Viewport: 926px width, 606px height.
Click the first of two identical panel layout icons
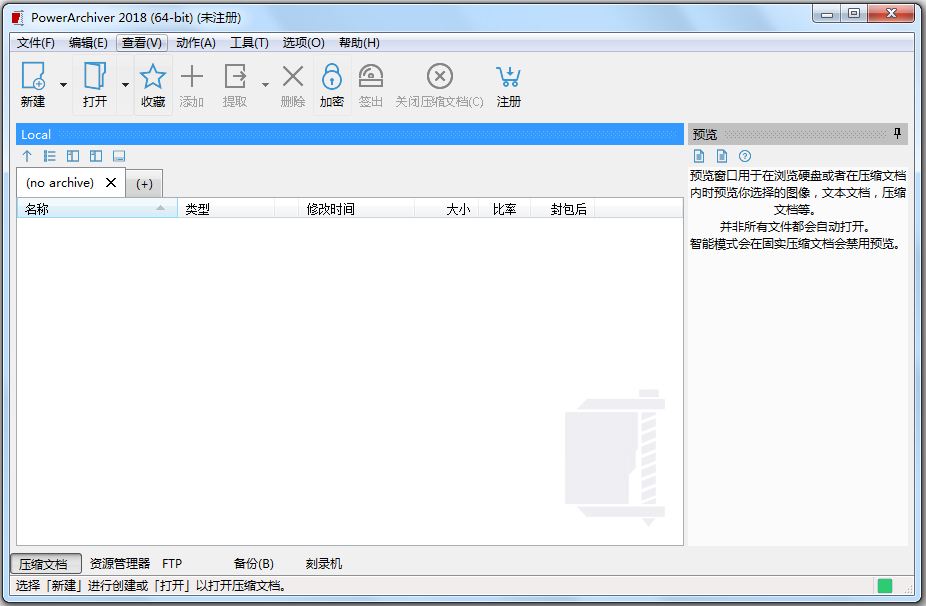pyautogui.click(x=73, y=156)
